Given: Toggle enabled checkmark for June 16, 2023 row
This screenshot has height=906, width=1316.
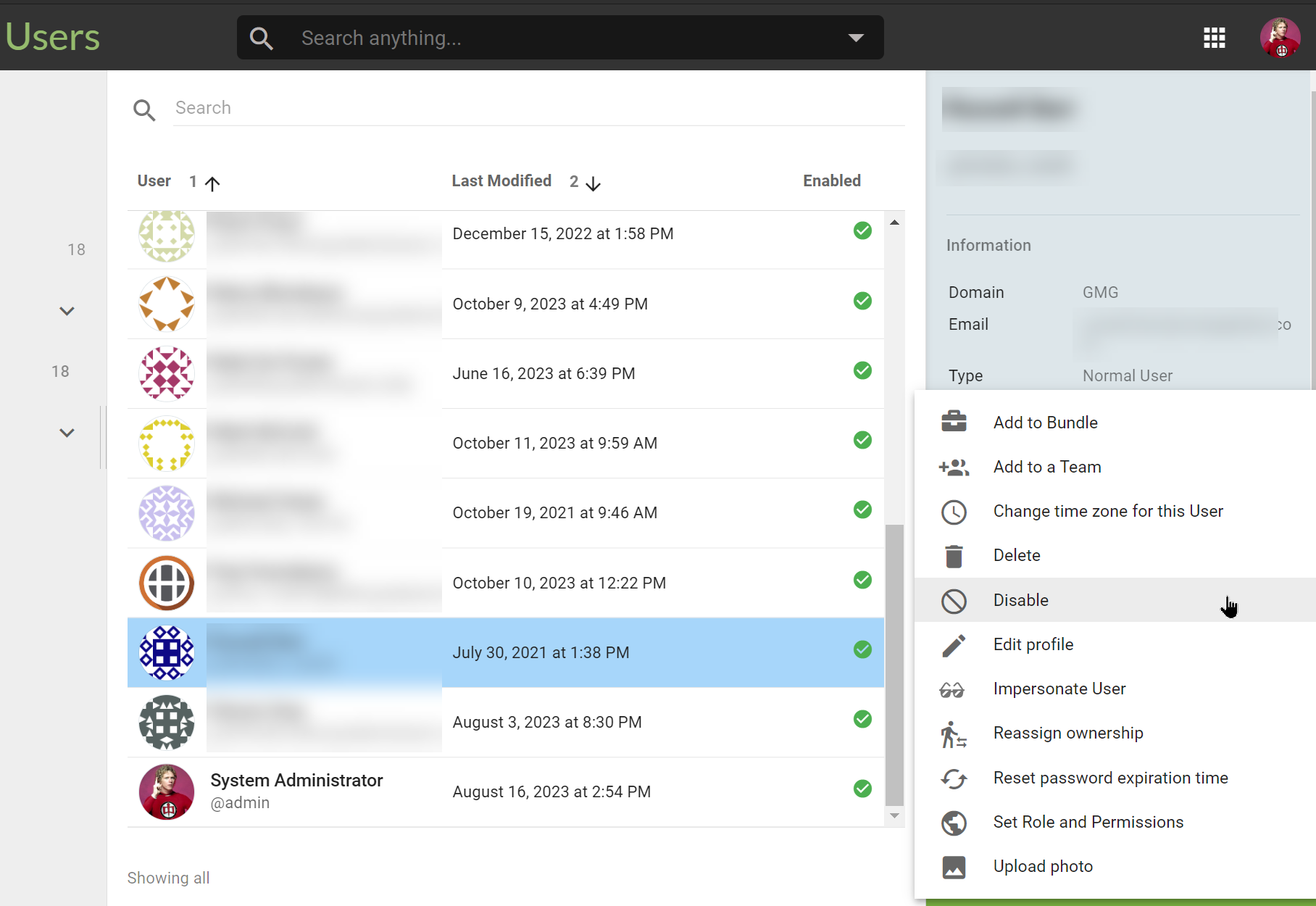Looking at the screenshot, I should (862, 370).
